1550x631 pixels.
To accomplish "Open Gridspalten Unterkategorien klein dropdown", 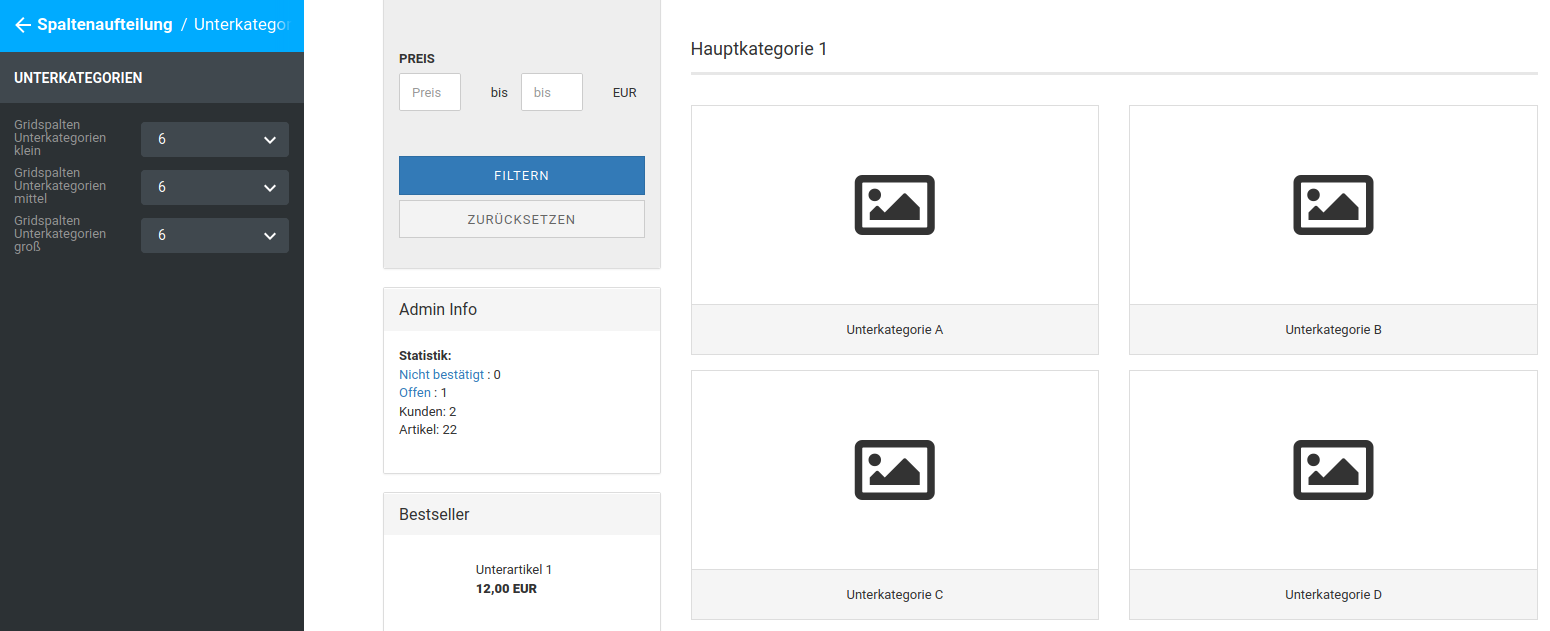I will tap(215, 140).
